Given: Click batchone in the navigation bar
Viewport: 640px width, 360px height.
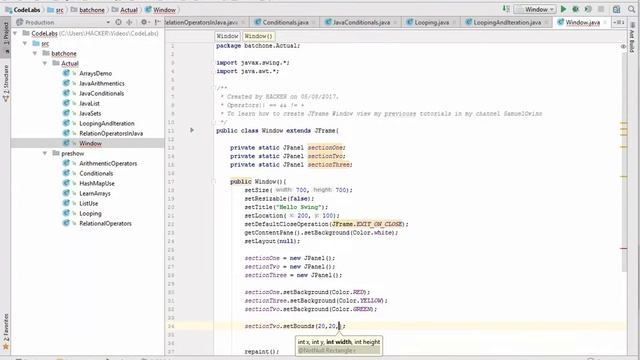Looking at the screenshot, I should pos(87,9).
